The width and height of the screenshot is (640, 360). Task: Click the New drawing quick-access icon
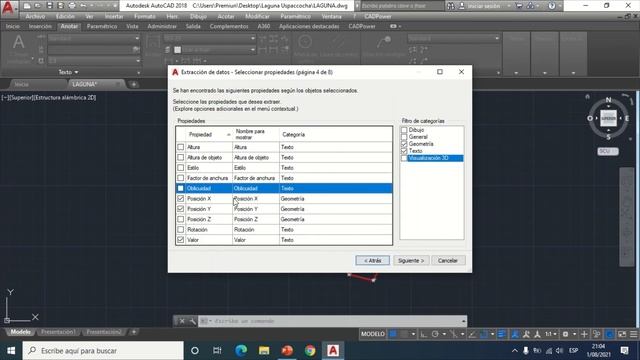[x=27, y=6]
